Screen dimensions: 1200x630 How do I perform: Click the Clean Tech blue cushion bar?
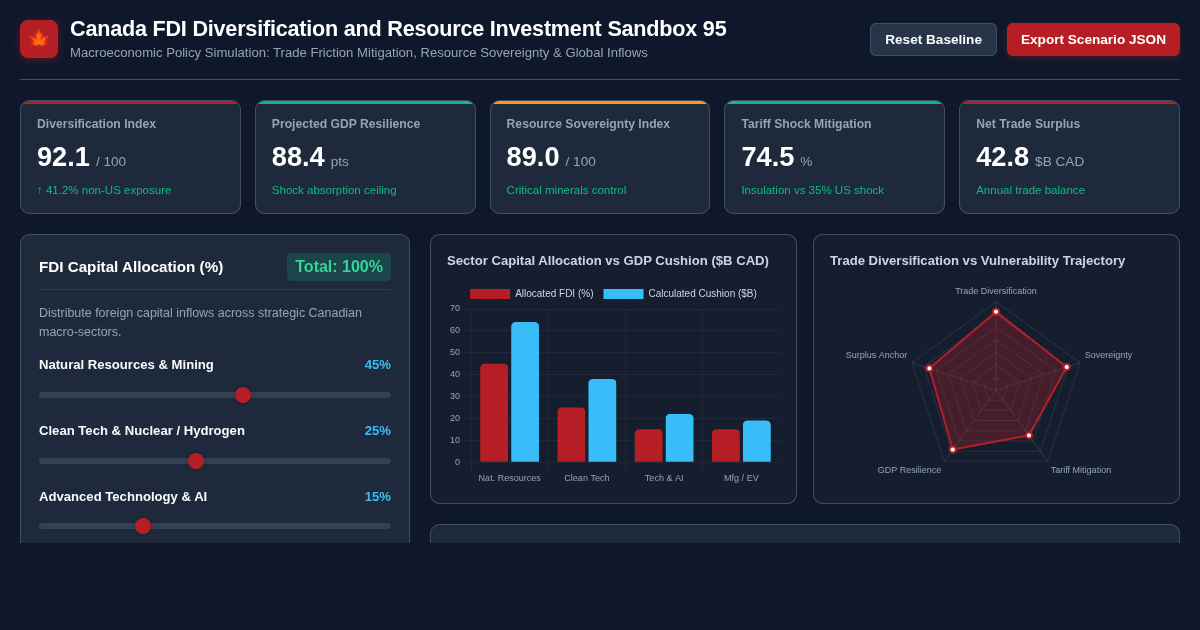coord(602,421)
